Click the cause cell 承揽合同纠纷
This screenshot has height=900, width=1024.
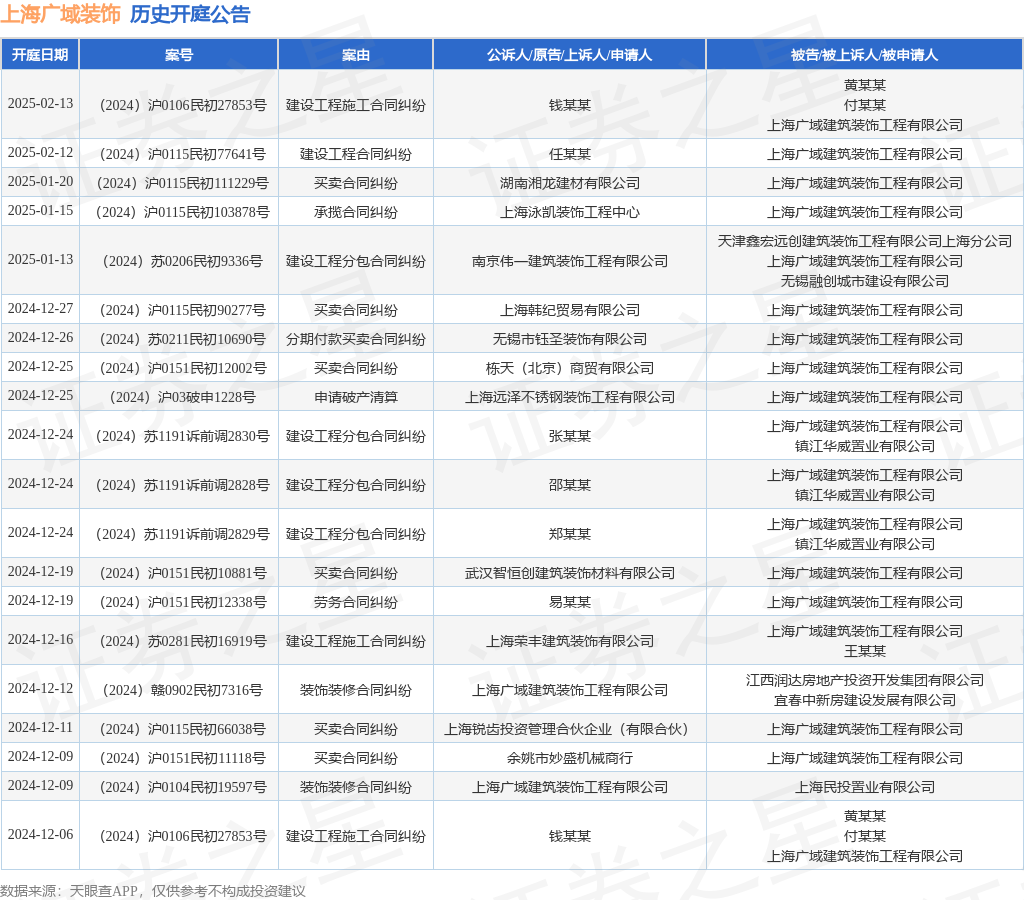(x=356, y=212)
